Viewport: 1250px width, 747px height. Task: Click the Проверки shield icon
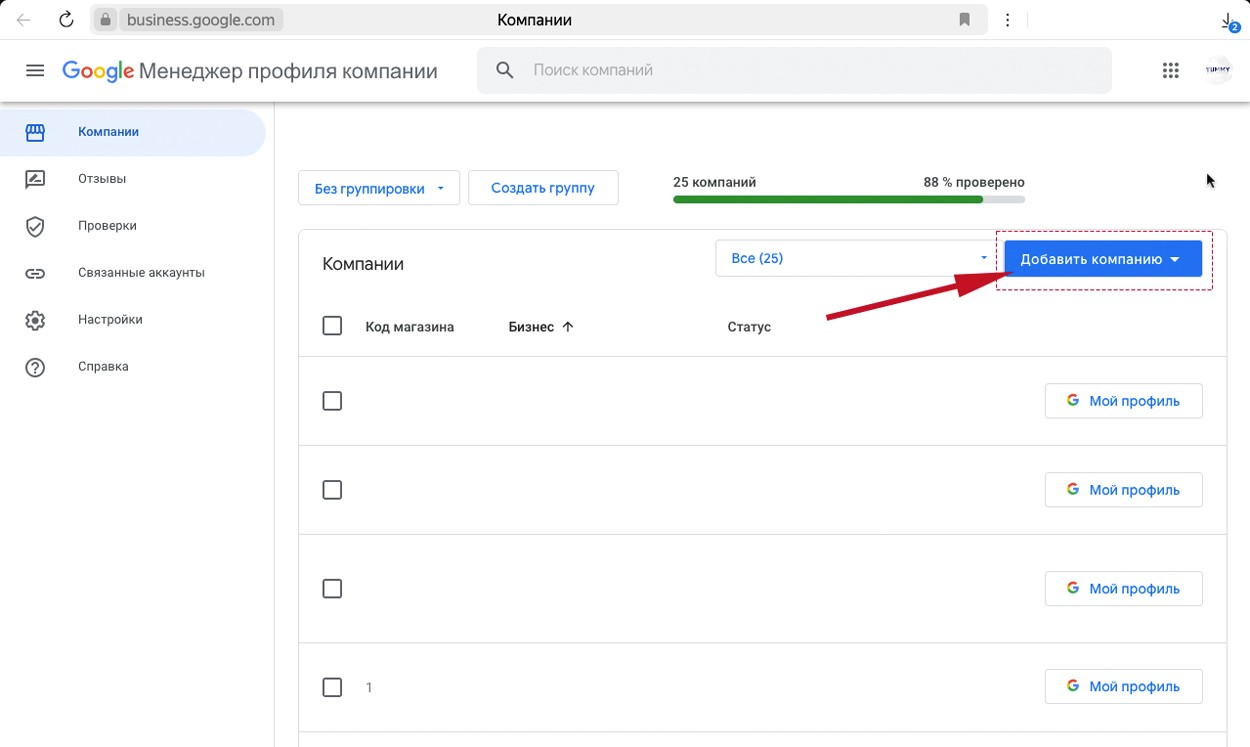(x=35, y=226)
